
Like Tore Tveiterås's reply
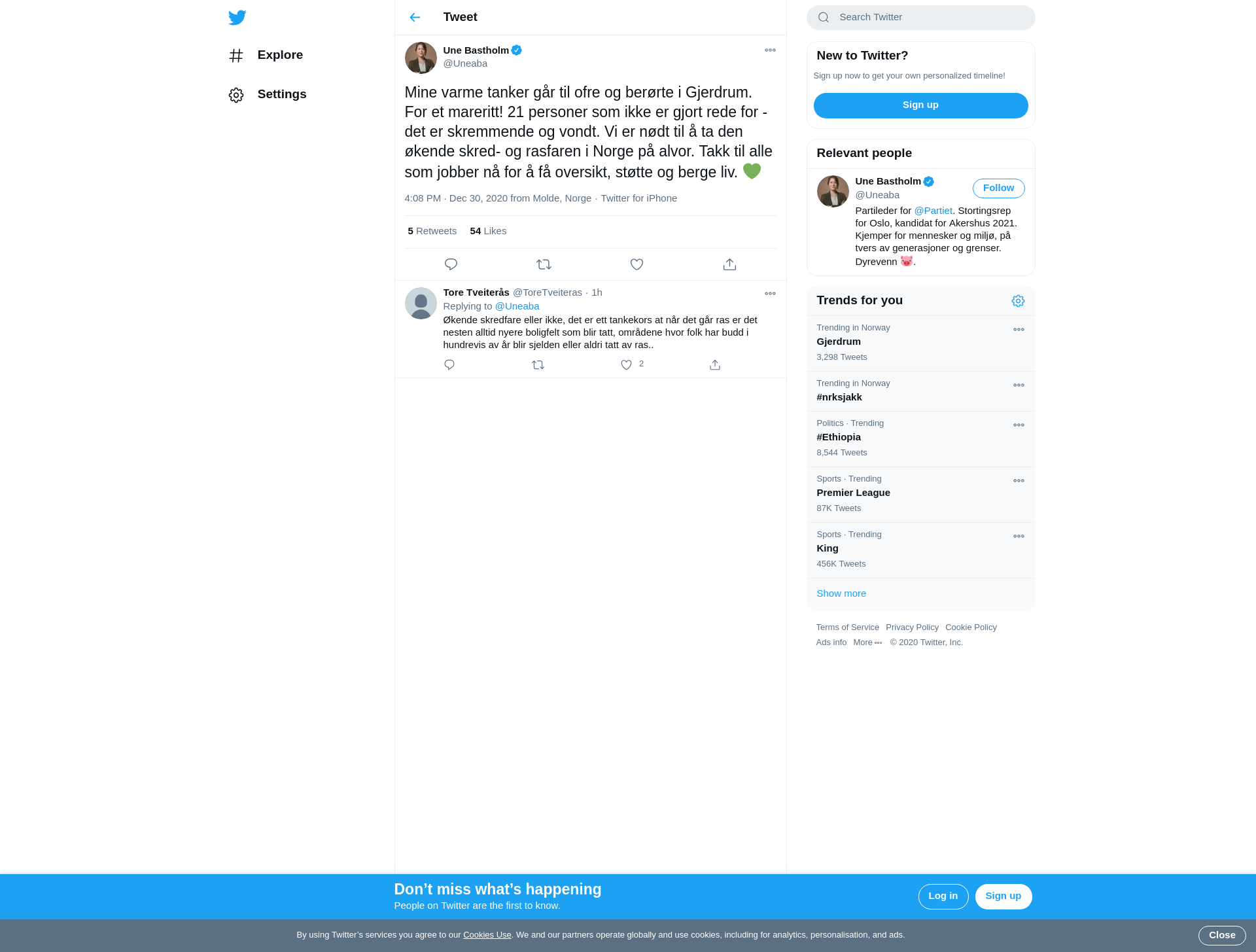(x=626, y=364)
